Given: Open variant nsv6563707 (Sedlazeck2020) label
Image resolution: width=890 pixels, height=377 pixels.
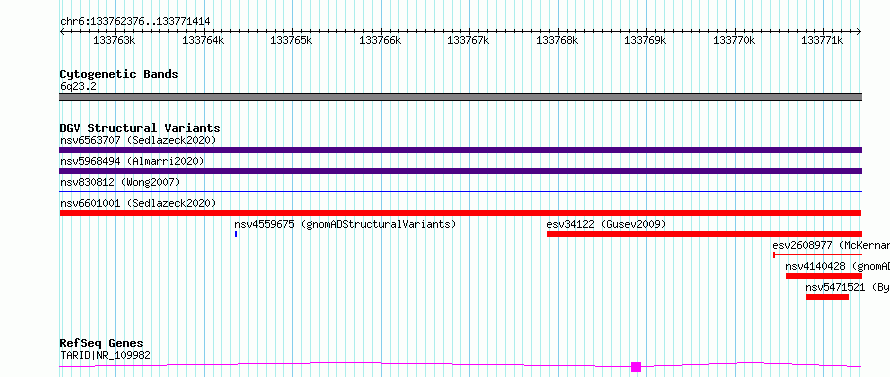Looking at the screenshot, I should (x=138, y=140).
